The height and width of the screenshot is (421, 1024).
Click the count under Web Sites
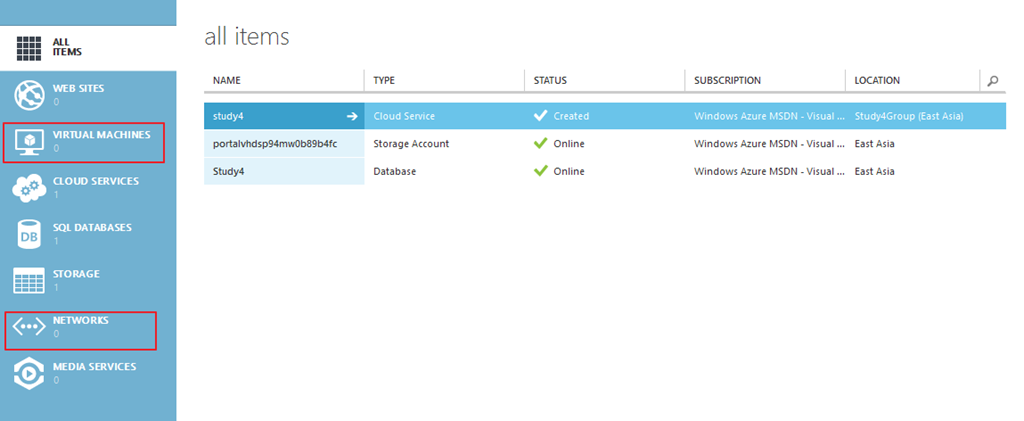pos(56,102)
